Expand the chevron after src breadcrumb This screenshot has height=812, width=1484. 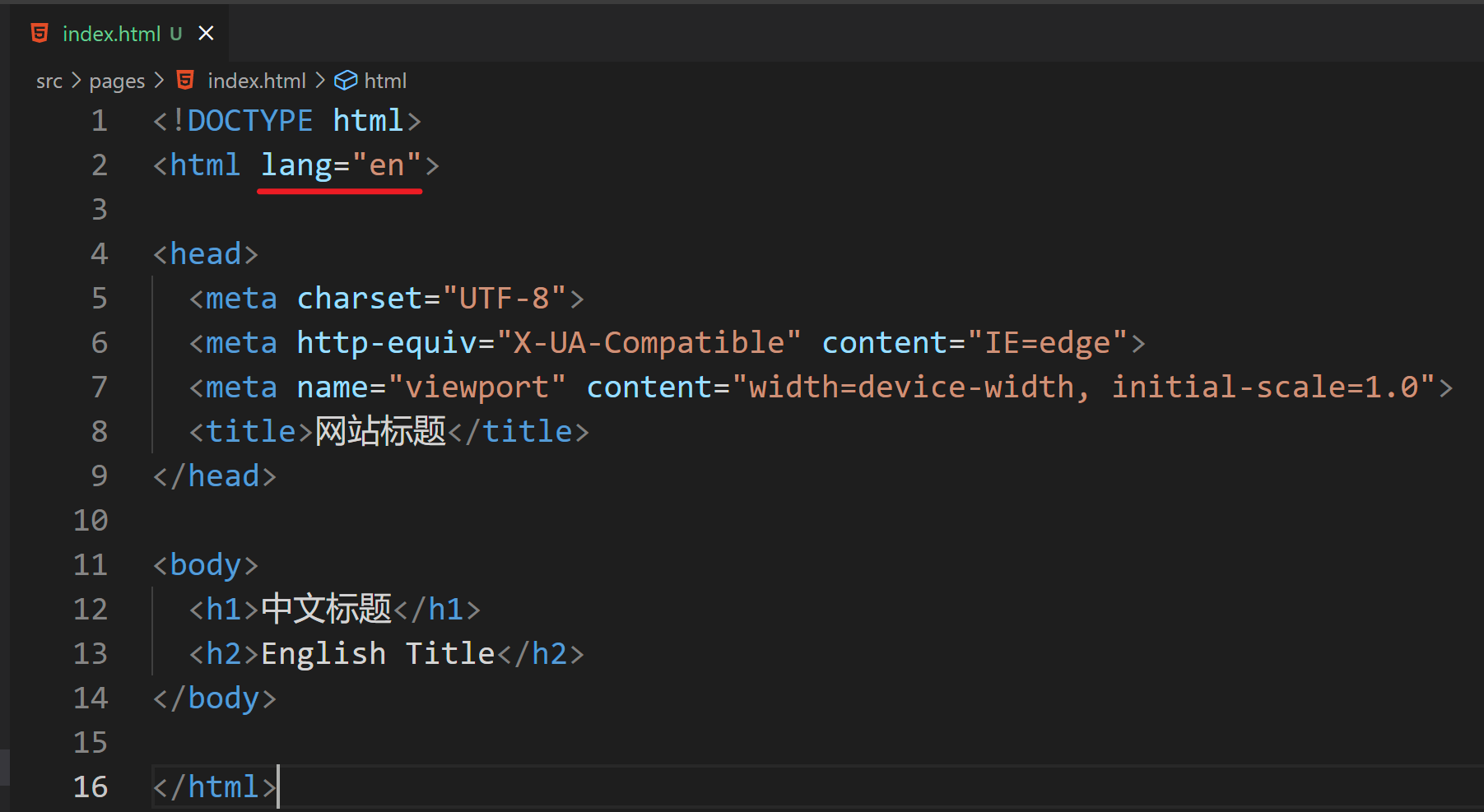coord(76,80)
